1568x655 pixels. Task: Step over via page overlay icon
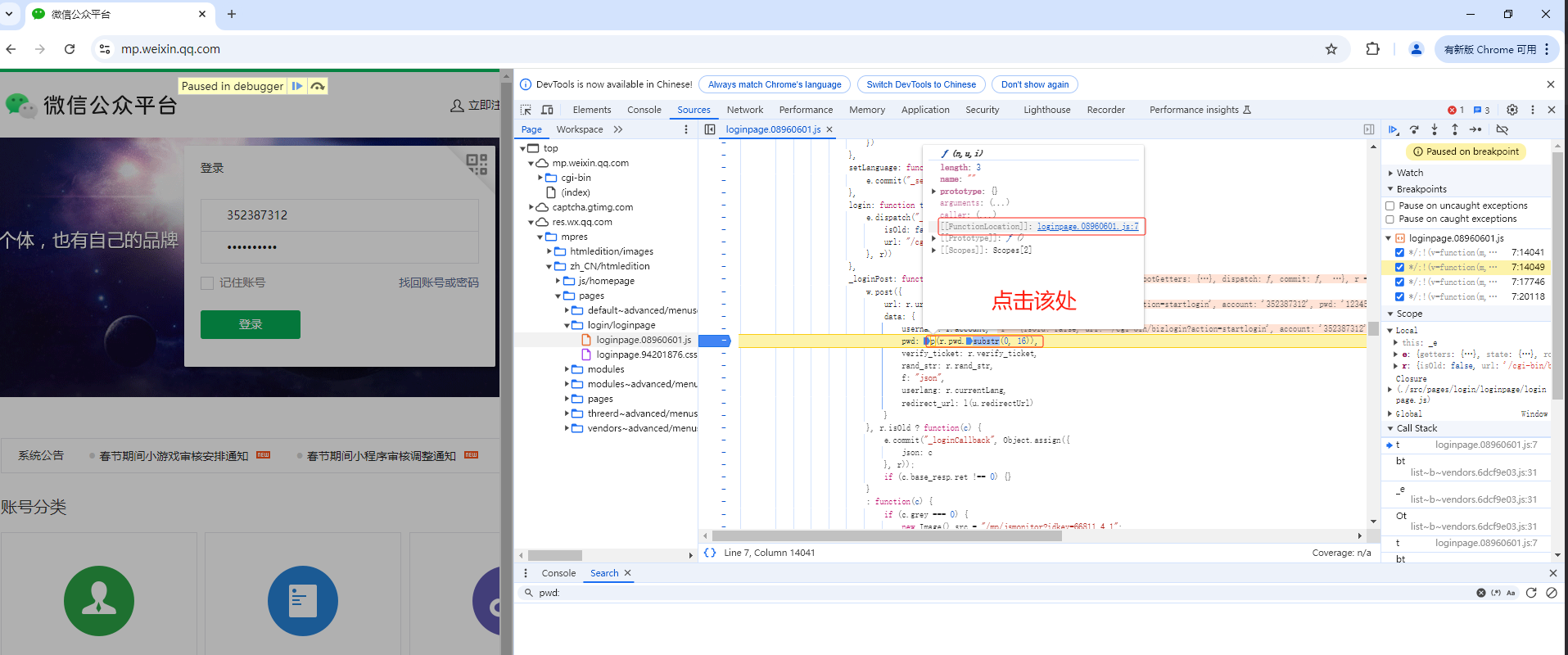tap(318, 86)
